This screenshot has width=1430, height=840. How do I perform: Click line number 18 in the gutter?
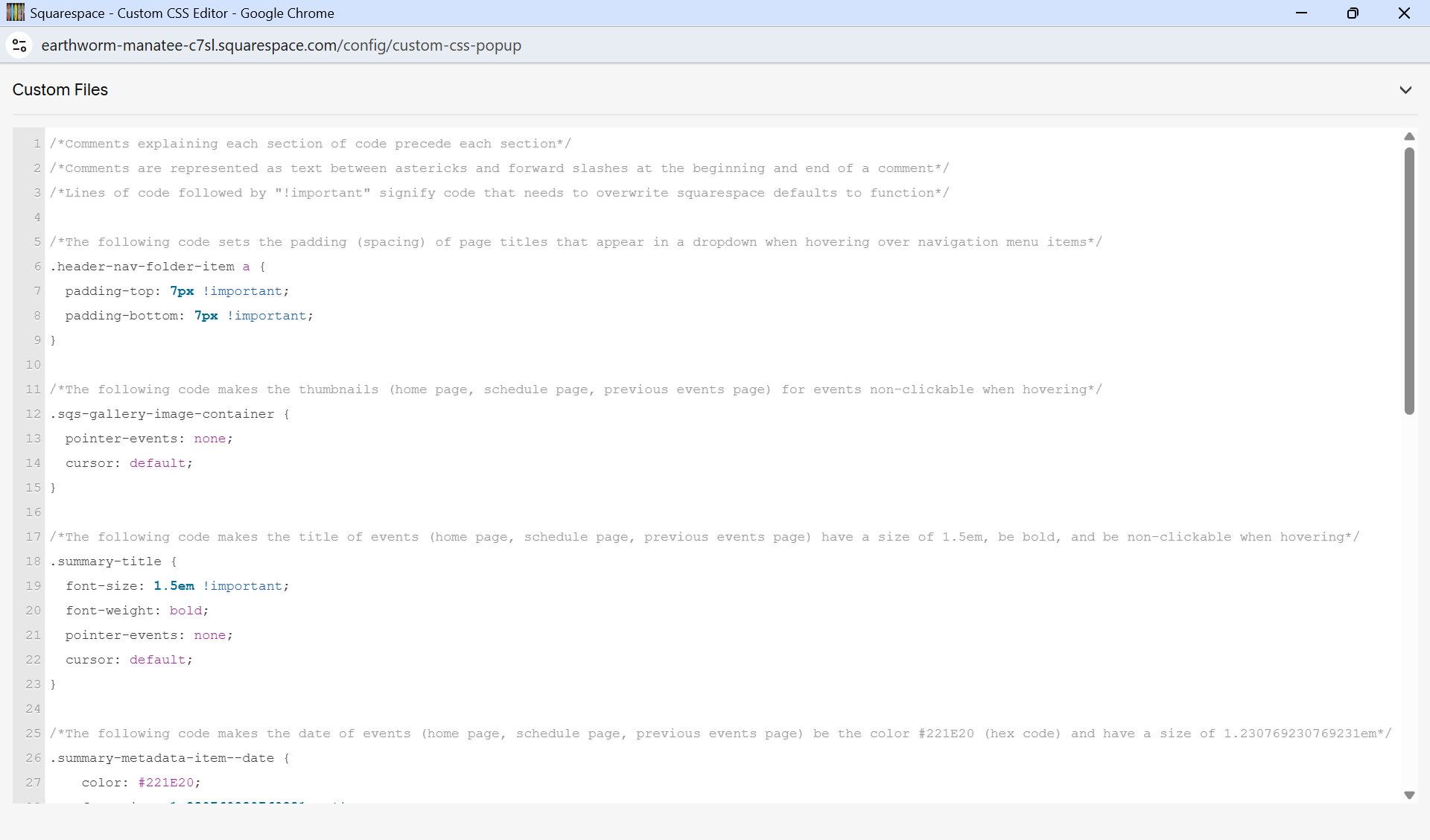coord(34,561)
